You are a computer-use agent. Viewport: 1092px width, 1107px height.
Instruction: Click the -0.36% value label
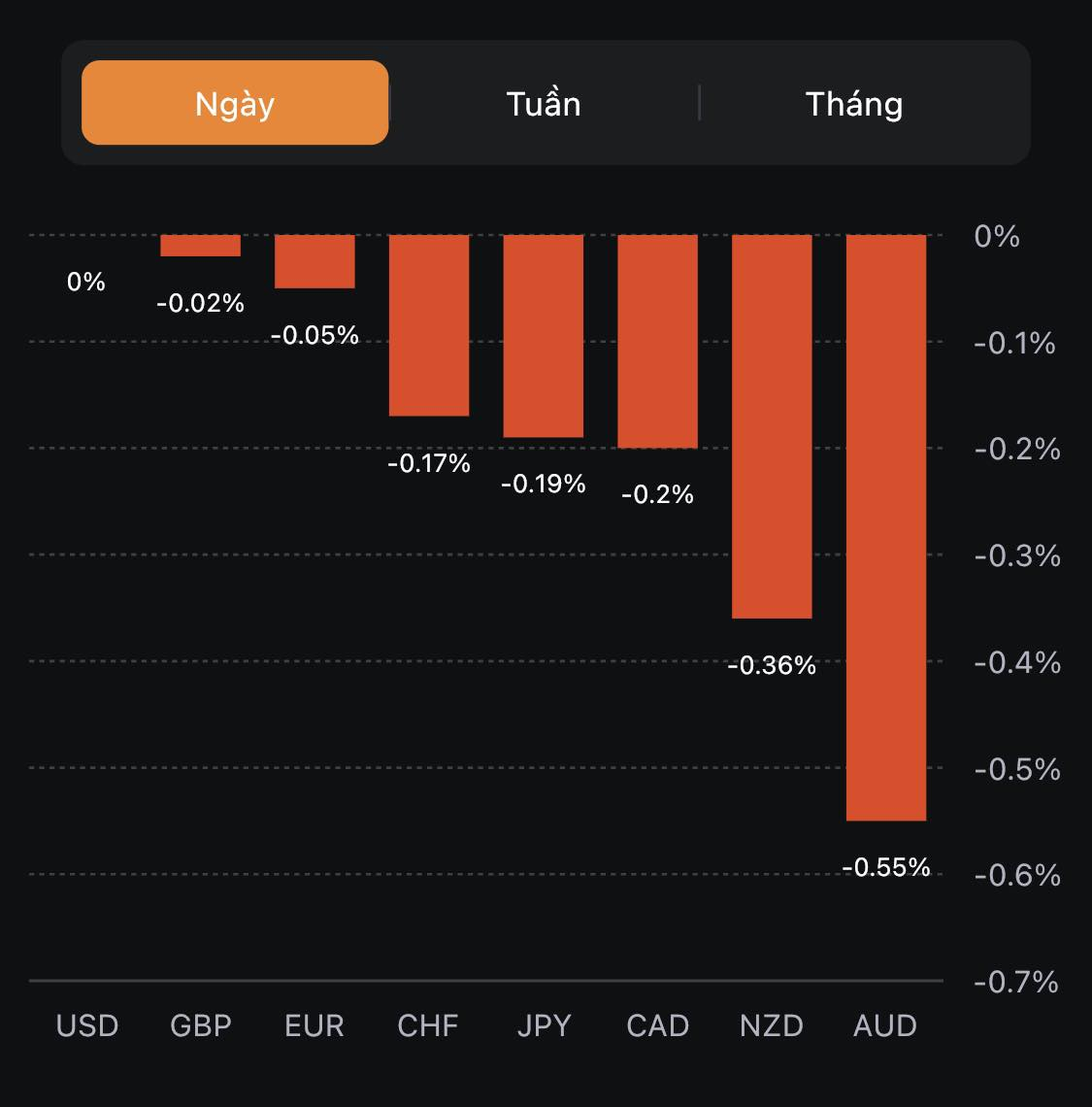click(772, 665)
